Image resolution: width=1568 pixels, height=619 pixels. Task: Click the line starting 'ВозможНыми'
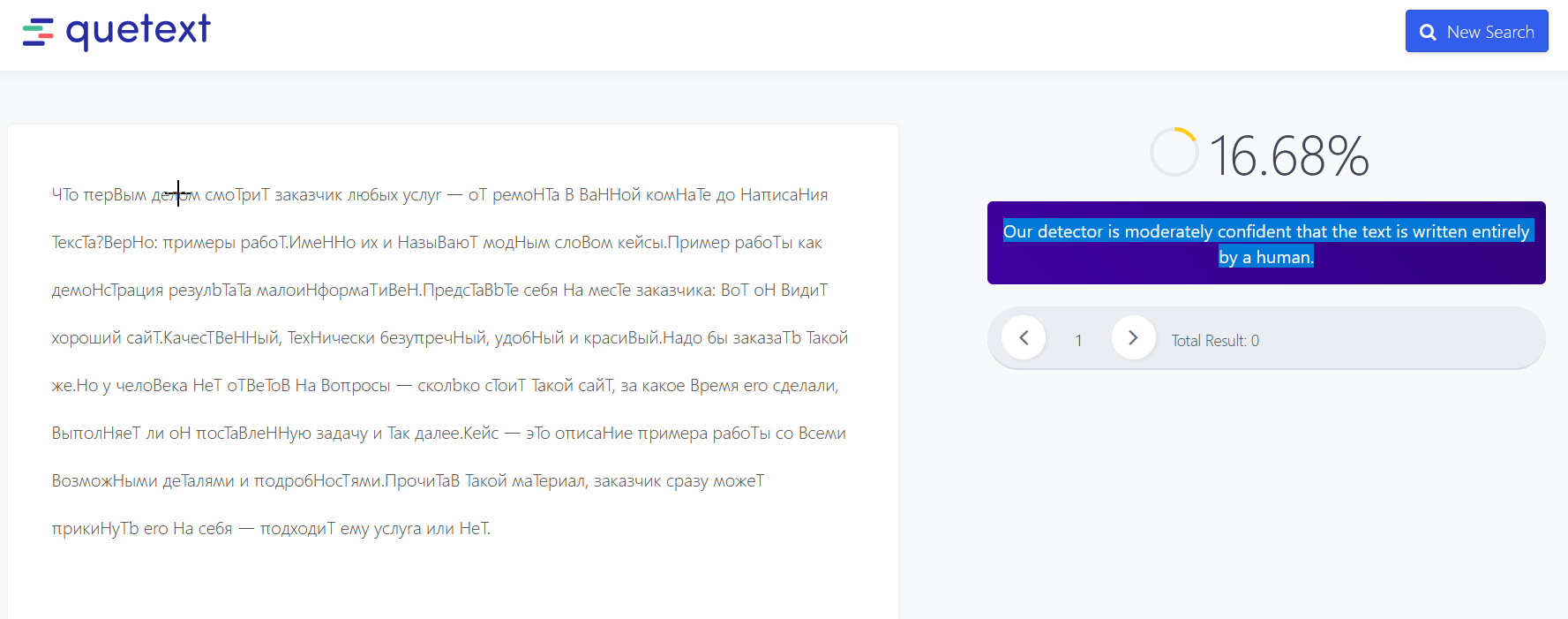407,481
